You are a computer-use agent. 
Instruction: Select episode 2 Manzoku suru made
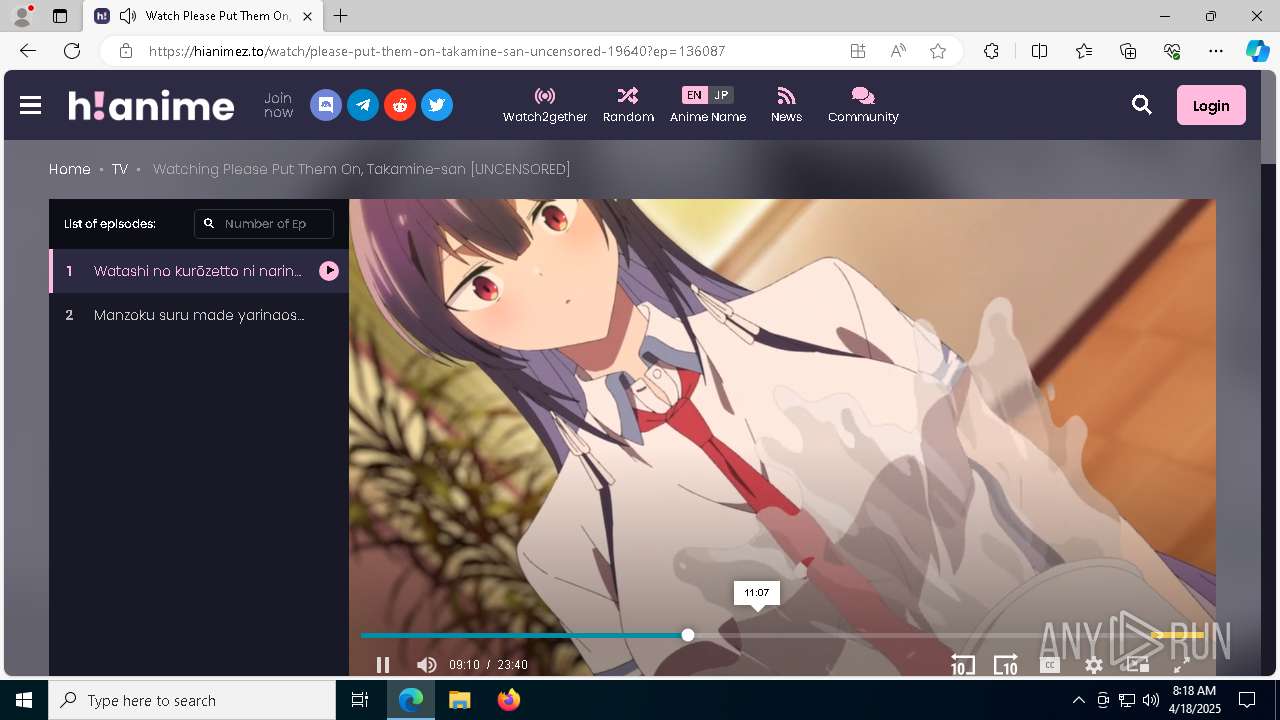199,315
